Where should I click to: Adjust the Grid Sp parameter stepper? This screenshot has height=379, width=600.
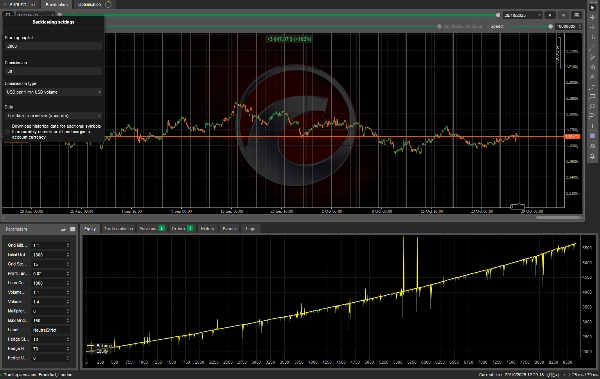click(68, 264)
